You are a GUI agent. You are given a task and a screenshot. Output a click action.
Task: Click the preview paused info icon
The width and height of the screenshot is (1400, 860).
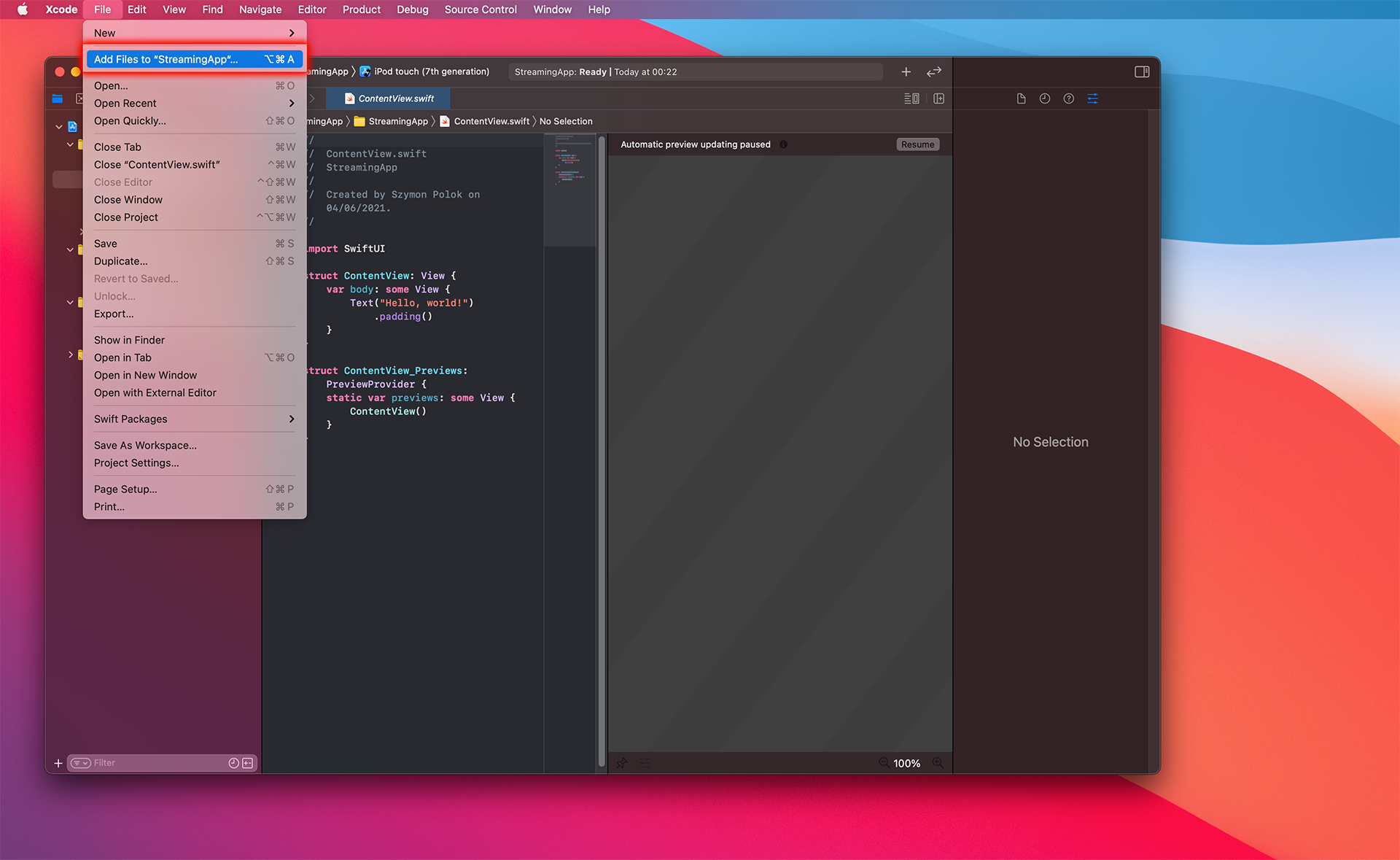click(783, 144)
